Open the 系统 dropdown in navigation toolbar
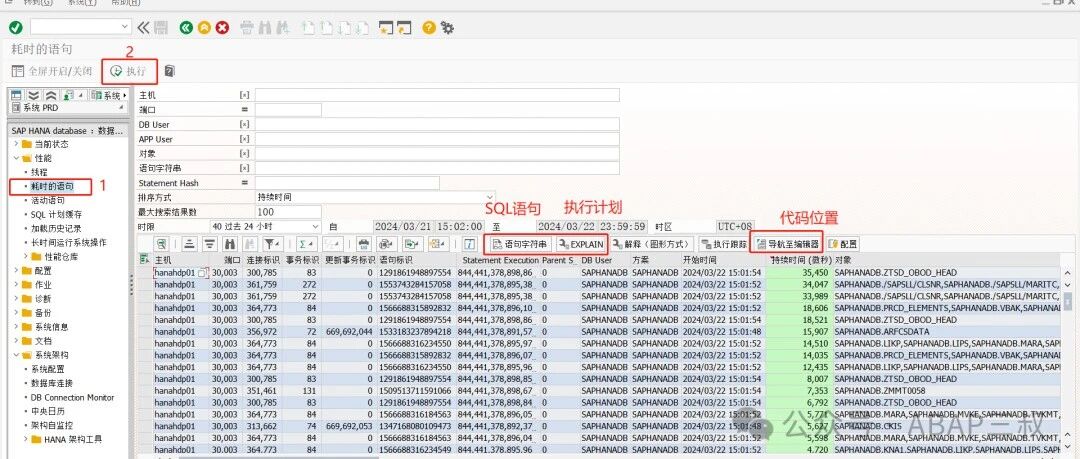The height and width of the screenshot is (459, 1080). pyautogui.click(x=110, y=95)
